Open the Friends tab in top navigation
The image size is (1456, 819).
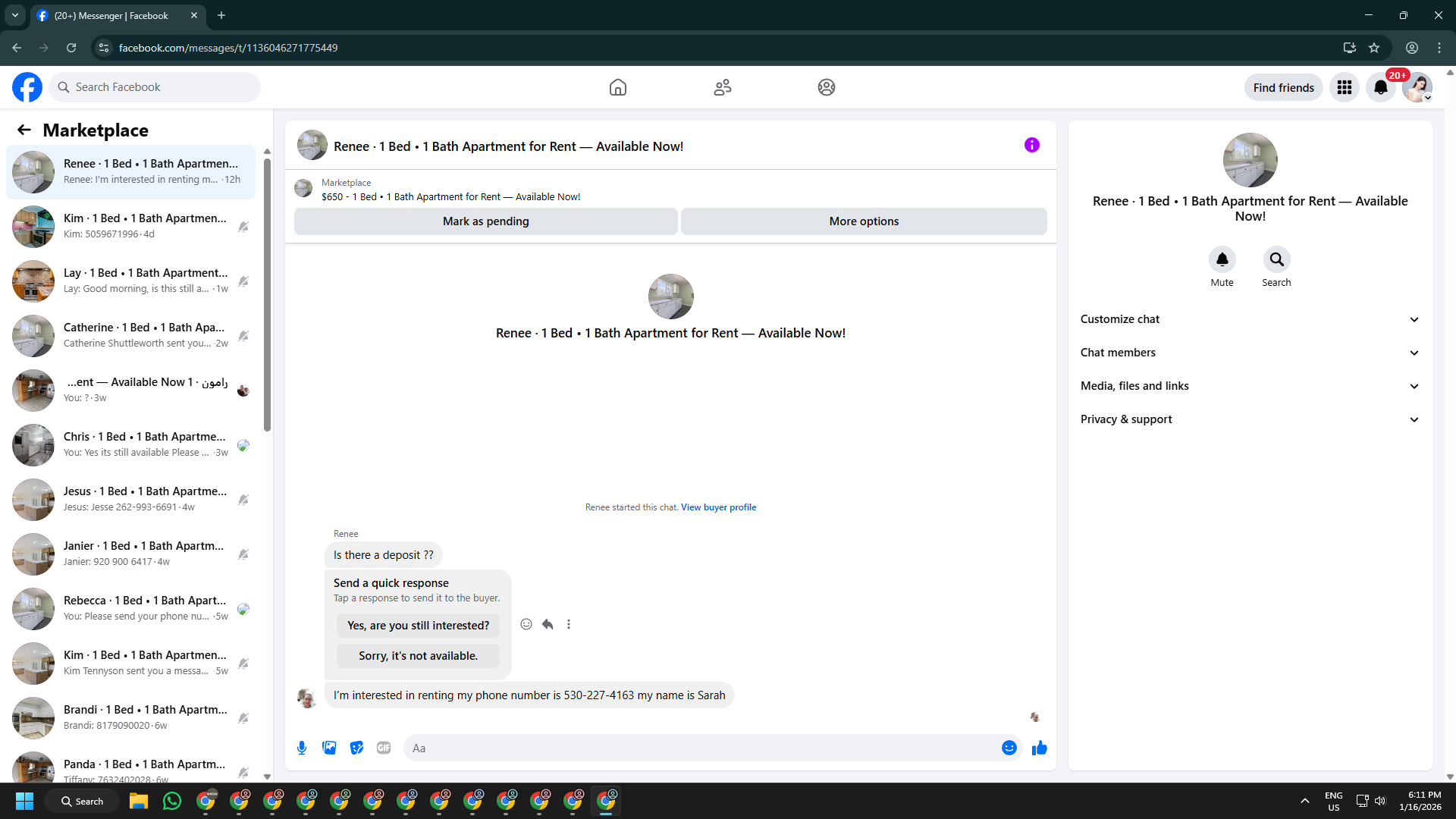(x=722, y=87)
